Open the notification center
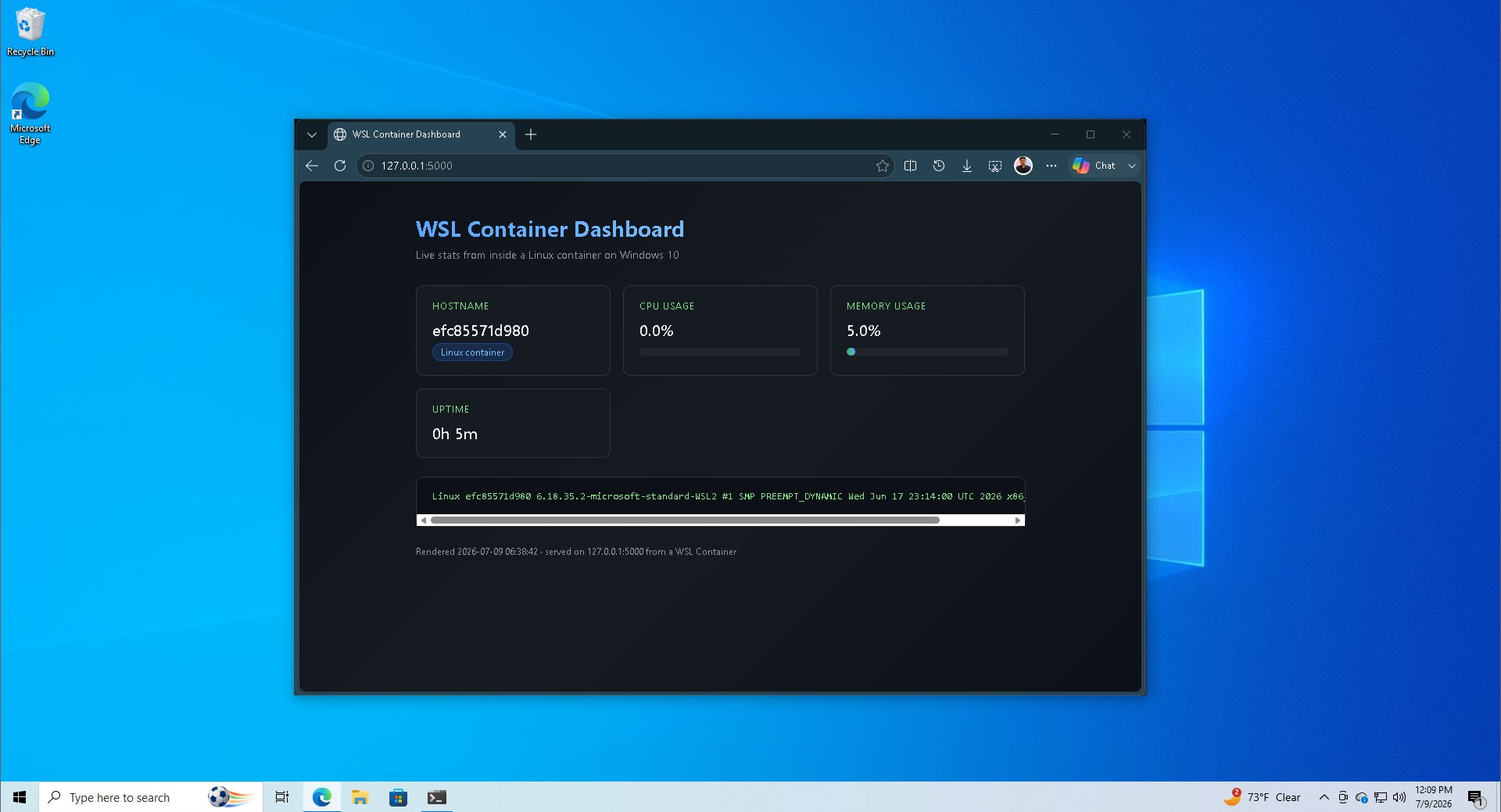The image size is (1501, 812). (1475, 797)
